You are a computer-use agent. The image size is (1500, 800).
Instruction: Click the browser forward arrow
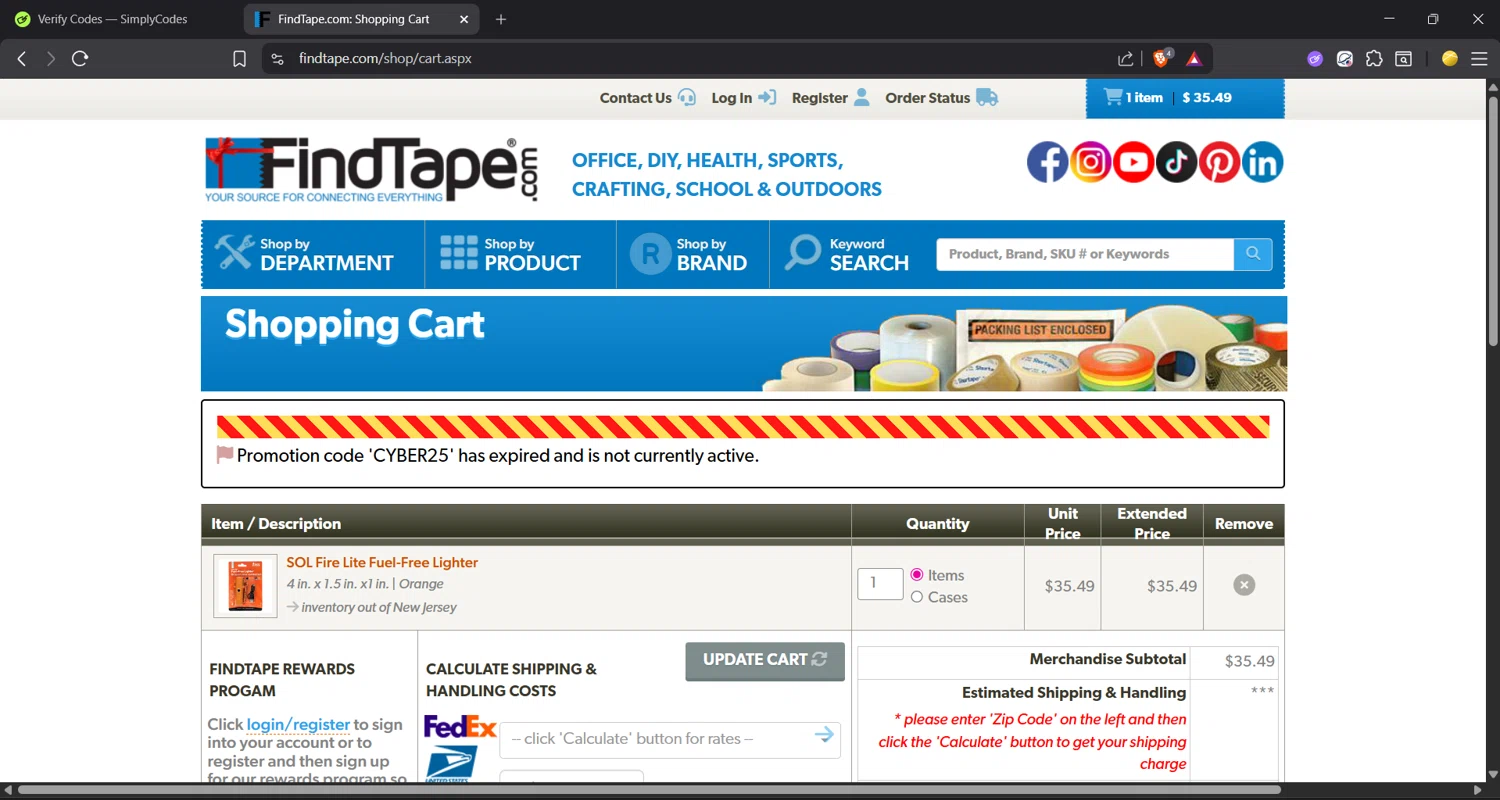coord(51,59)
